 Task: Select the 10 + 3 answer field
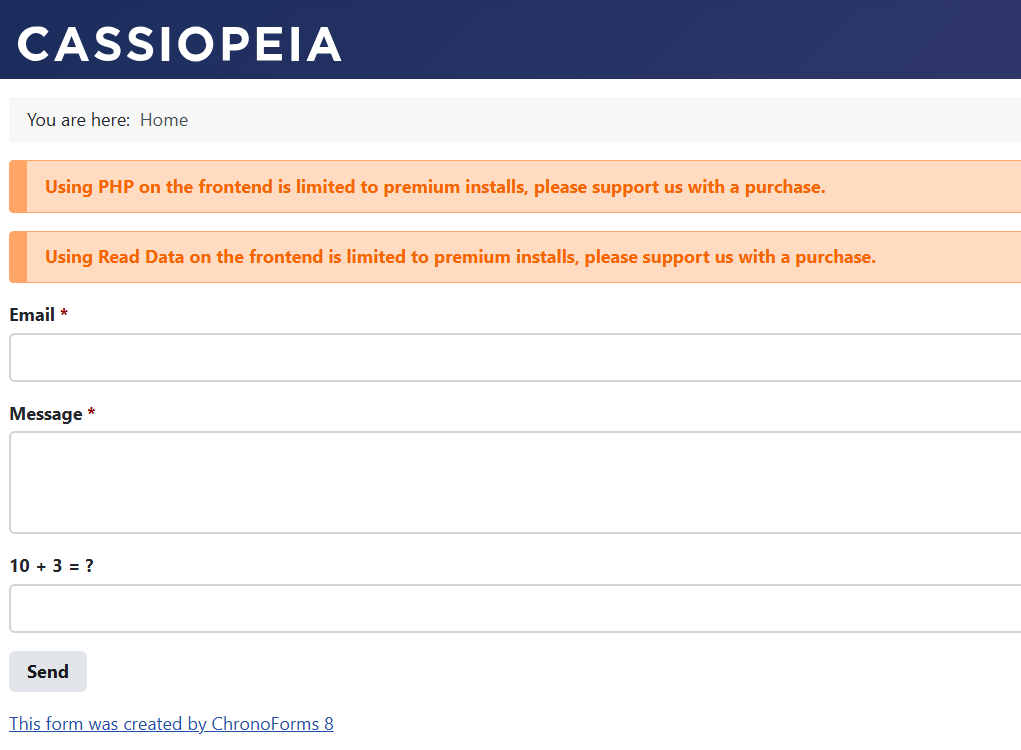pos(514,608)
